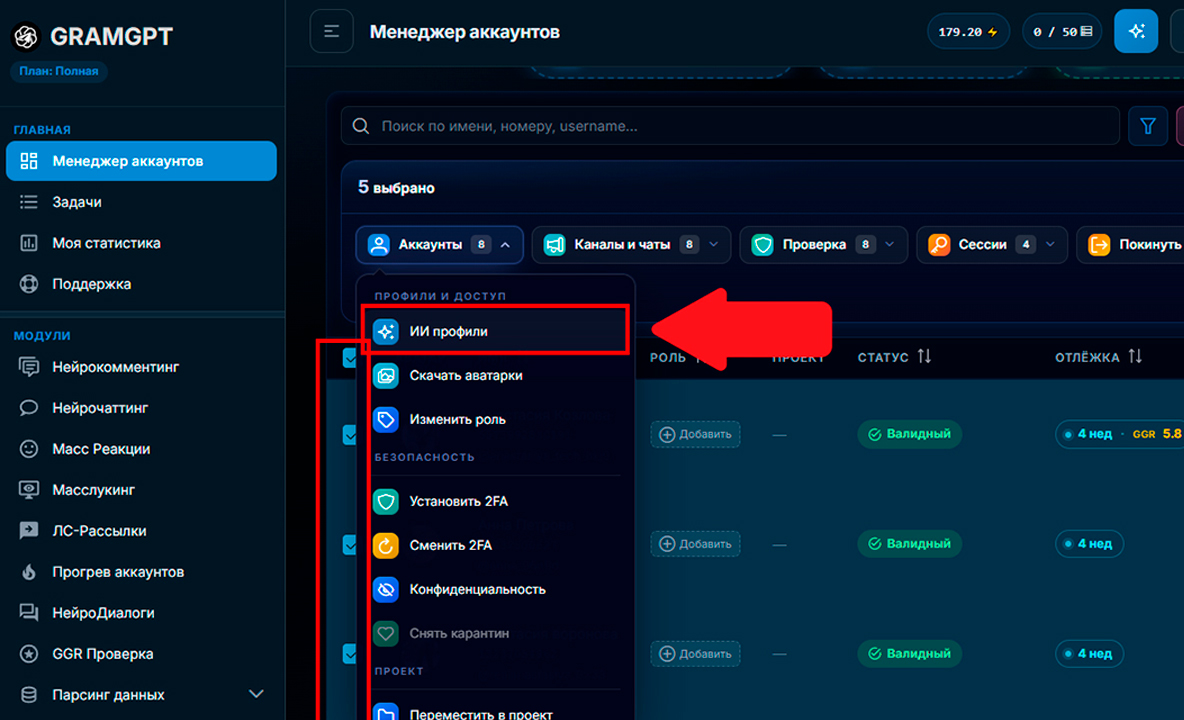Screen dimensions: 1184x720
Task: Choose ИИ профили from the menu
Action: point(495,331)
